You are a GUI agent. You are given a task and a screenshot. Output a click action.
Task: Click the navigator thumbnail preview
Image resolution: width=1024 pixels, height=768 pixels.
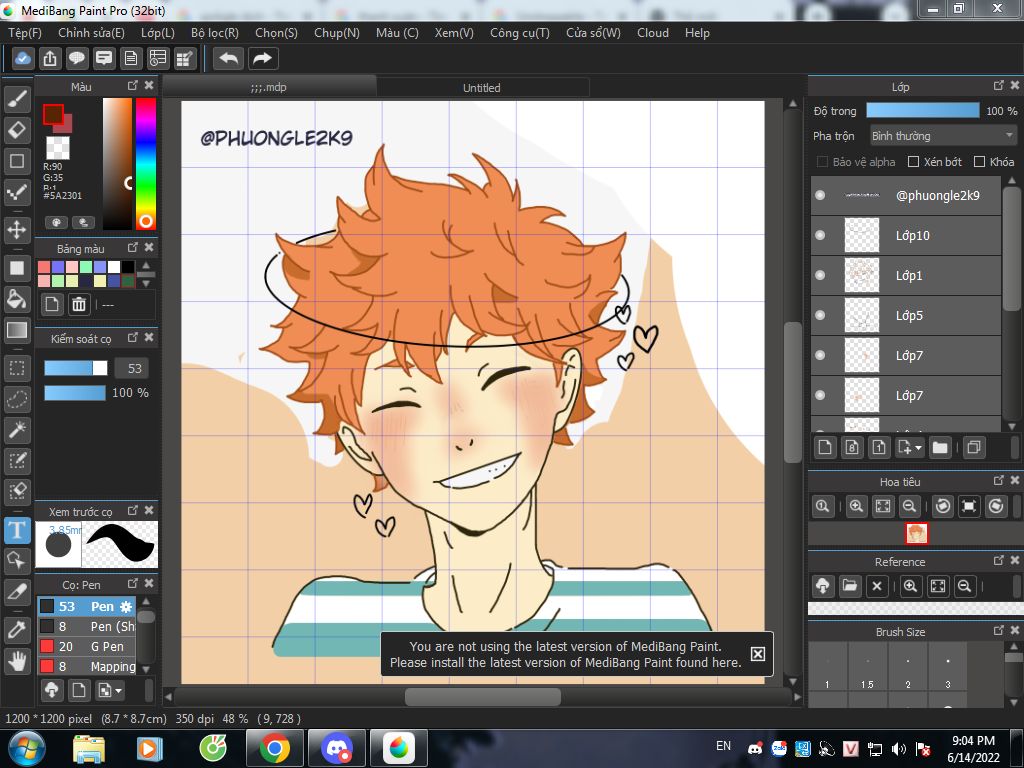point(917,534)
